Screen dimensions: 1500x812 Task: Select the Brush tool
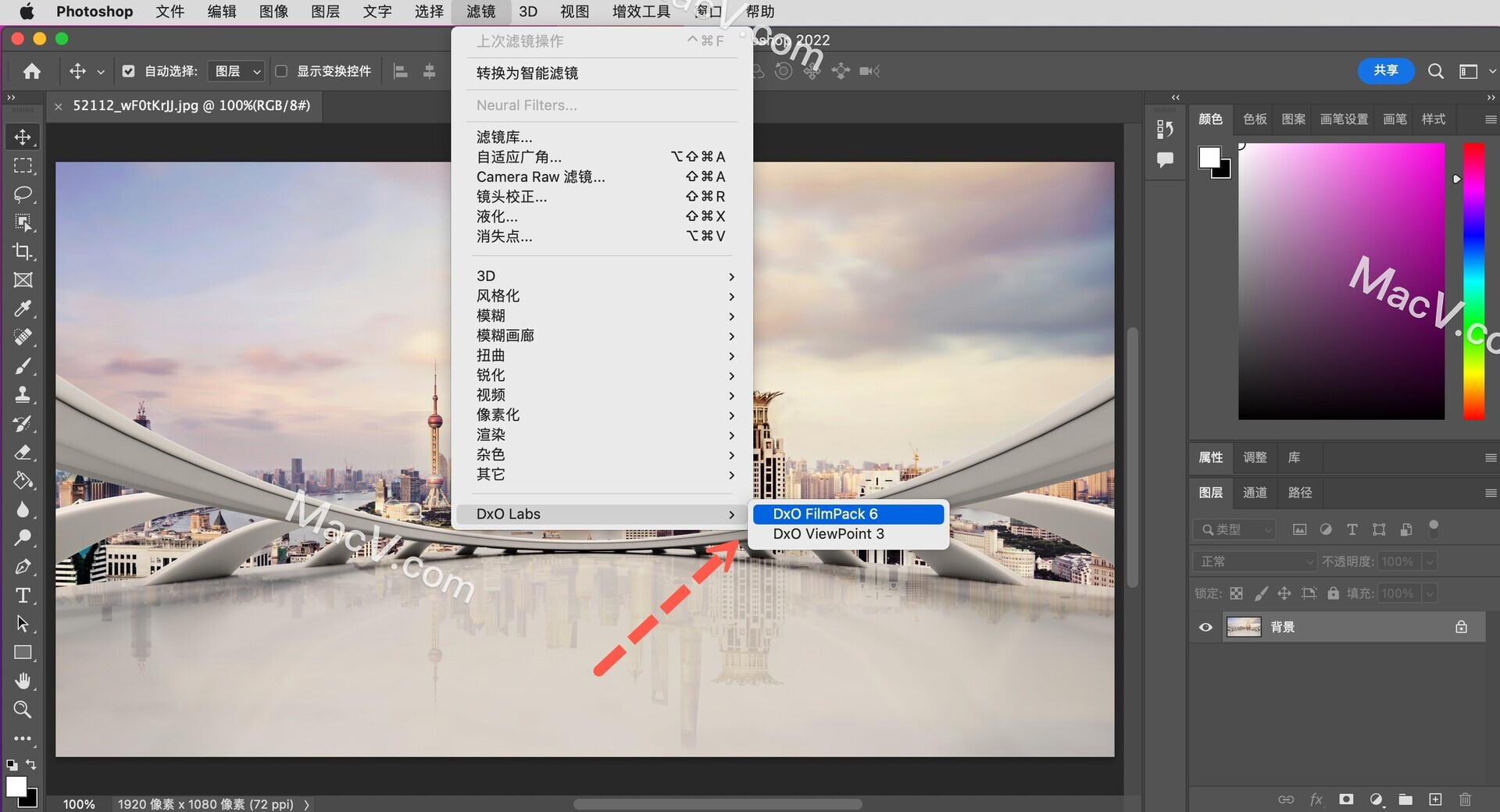(23, 366)
